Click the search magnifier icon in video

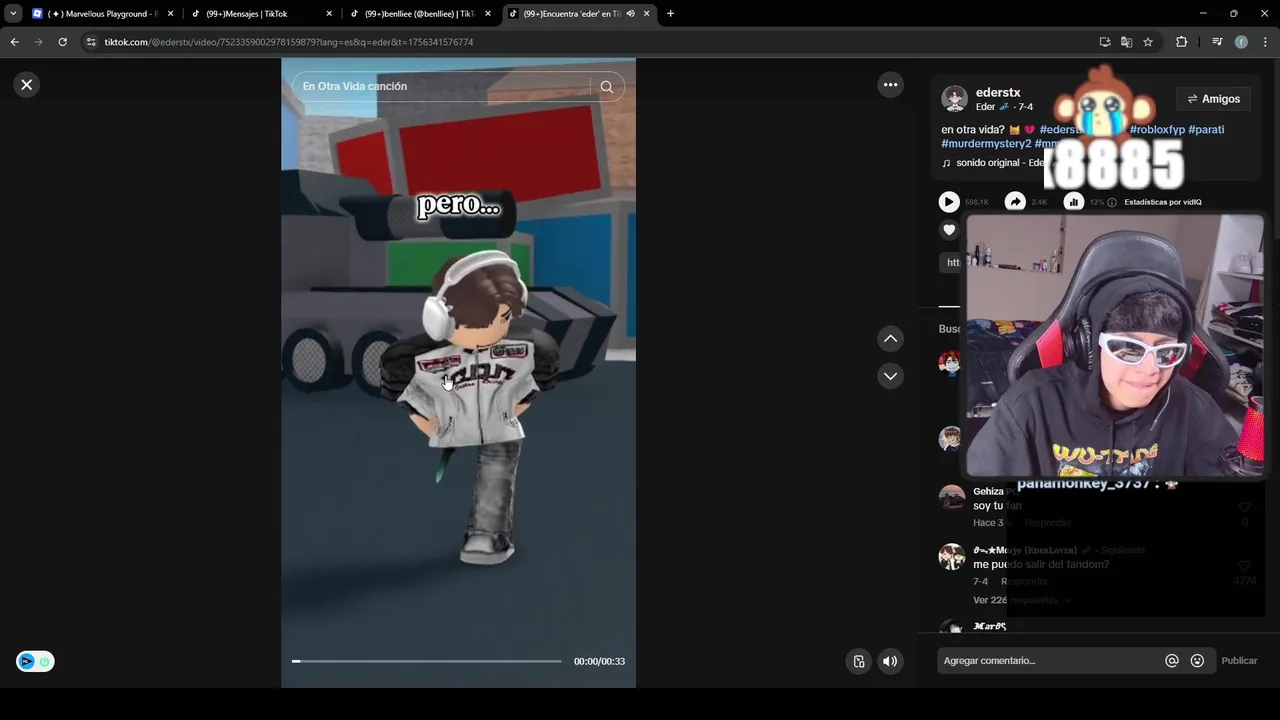coord(607,87)
